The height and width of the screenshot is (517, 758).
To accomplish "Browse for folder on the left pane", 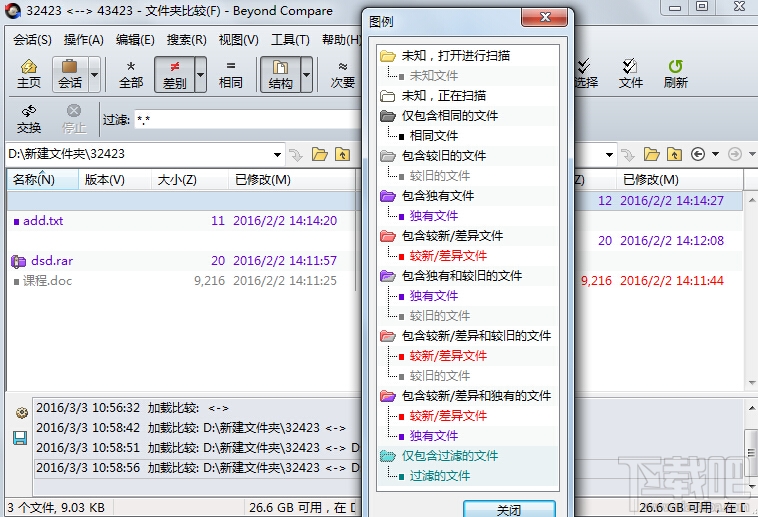I will pos(320,154).
